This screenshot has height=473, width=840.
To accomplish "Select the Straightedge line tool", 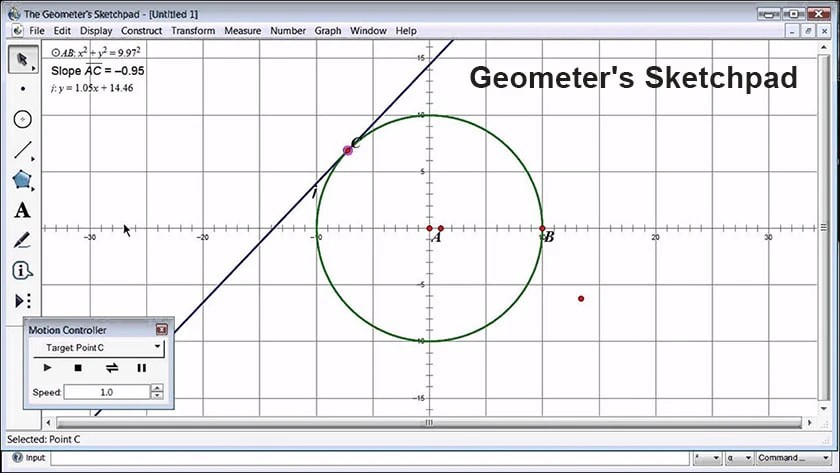I will [x=22, y=150].
